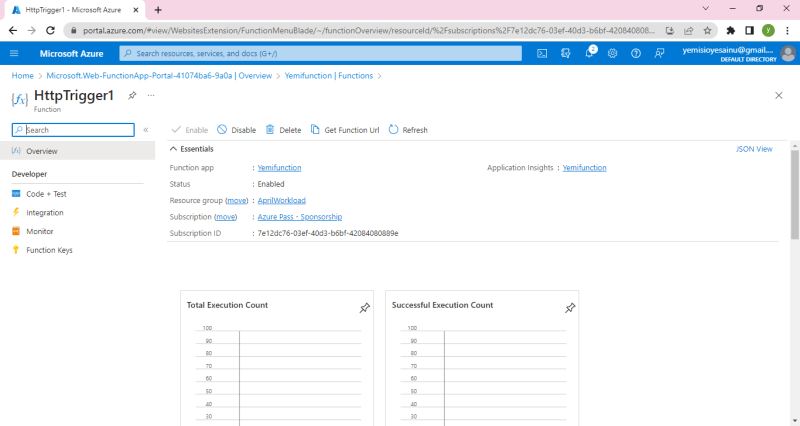Open the AprilWorkload resource group
Screen dimensions: 800x426
282,201
